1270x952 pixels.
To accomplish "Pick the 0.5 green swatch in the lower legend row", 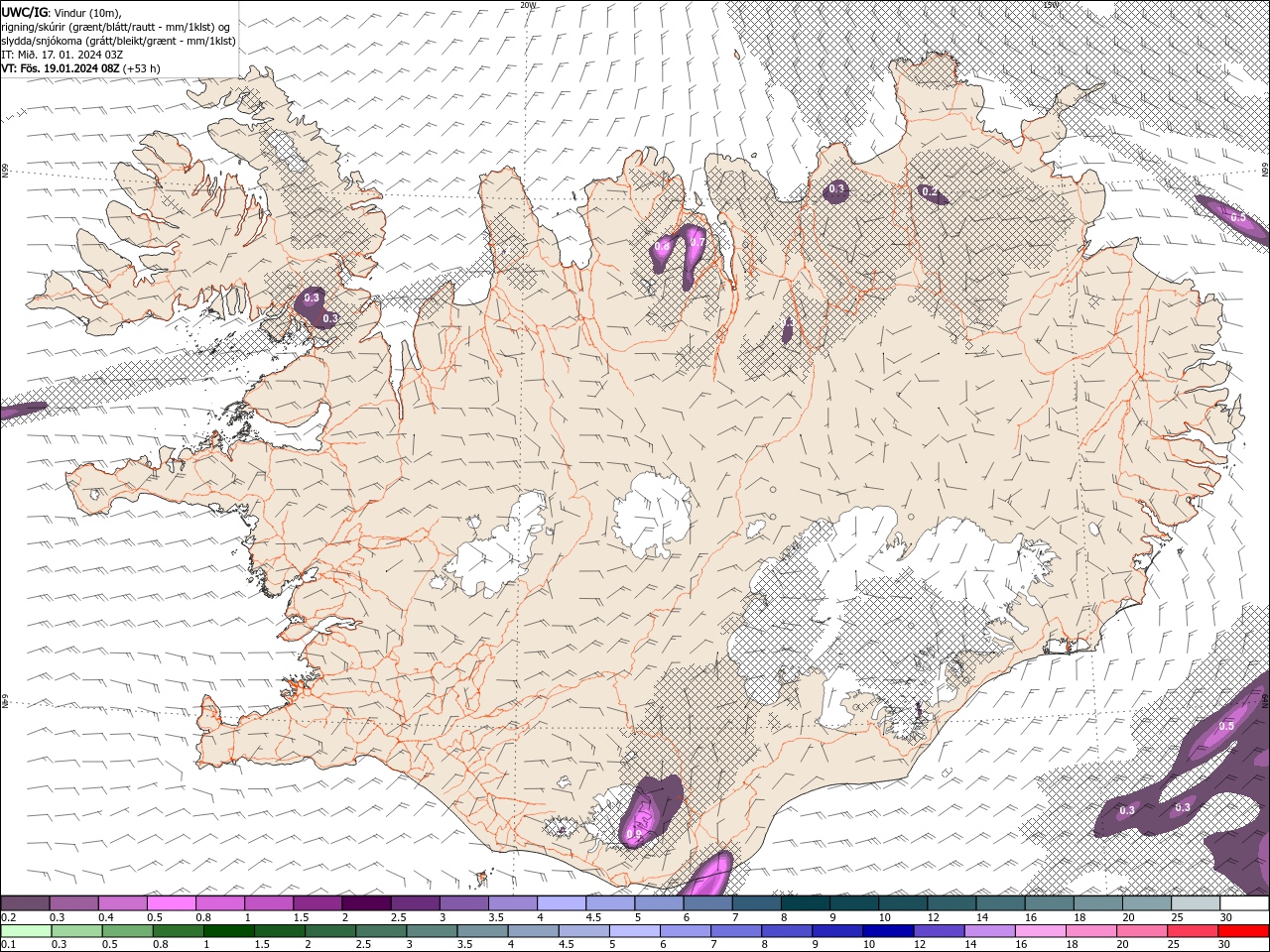I will pyautogui.click(x=127, y=931).
